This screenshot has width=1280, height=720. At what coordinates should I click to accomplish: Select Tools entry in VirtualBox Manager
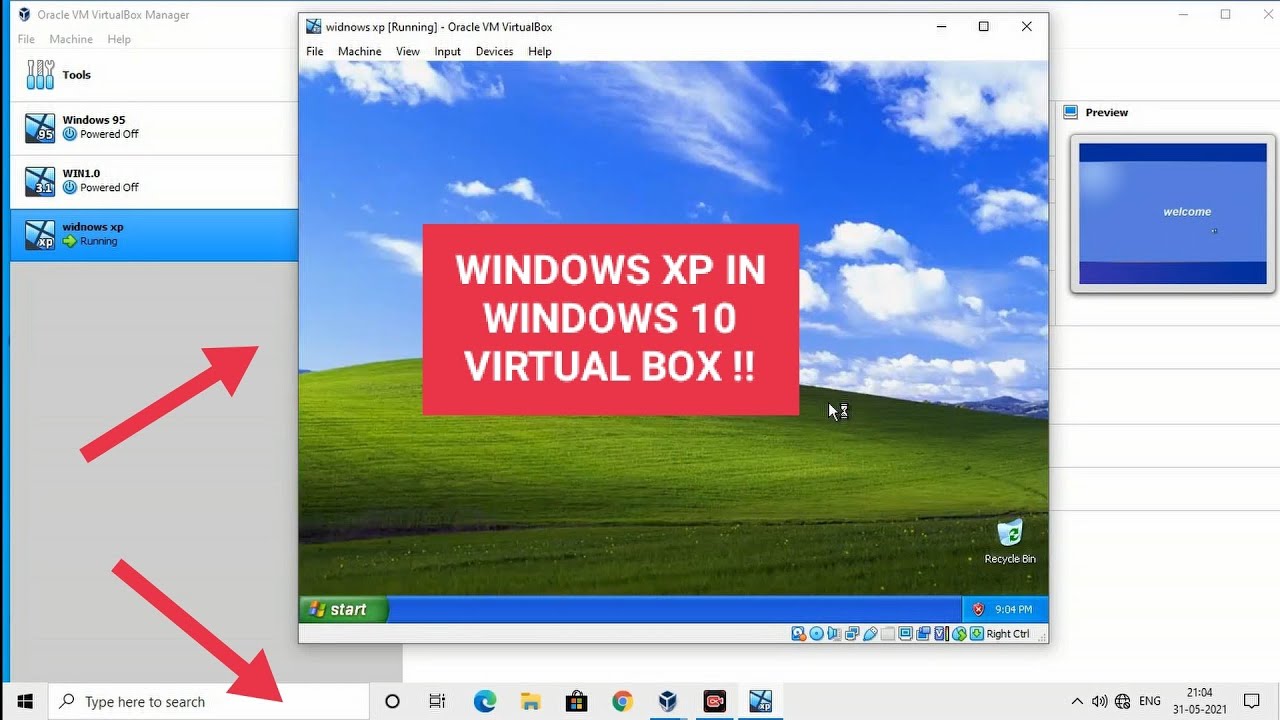point(154,74)
